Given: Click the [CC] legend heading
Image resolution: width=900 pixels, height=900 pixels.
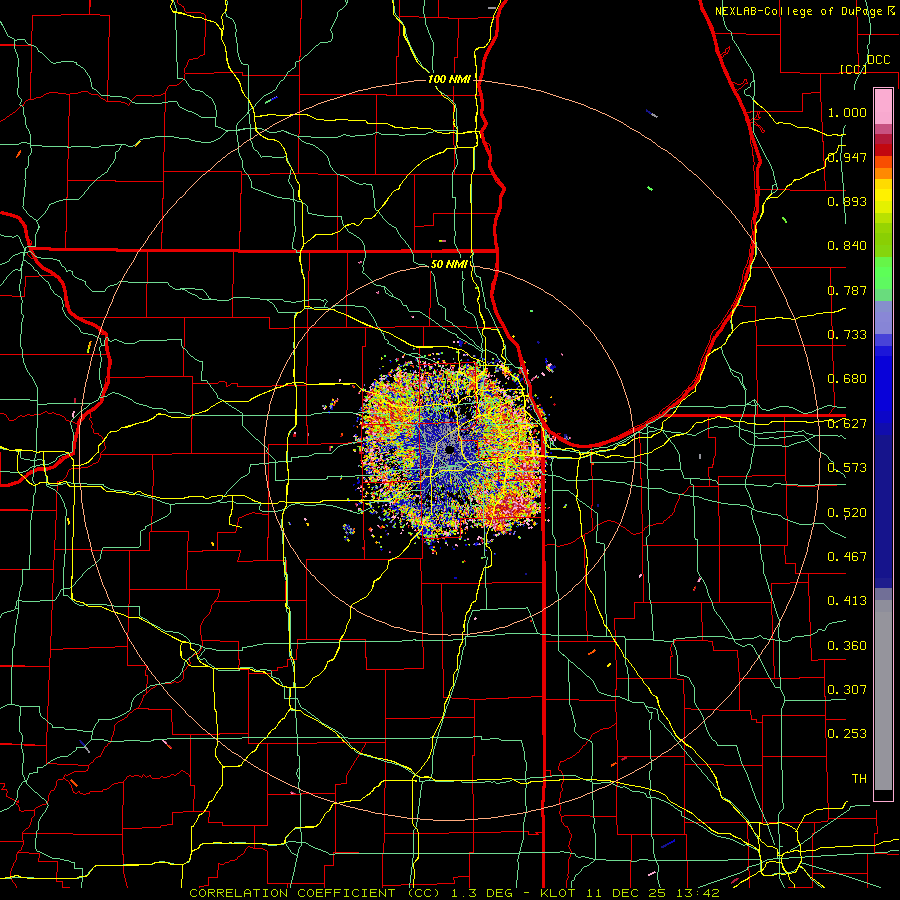Looking at the screenshot, I should coord(853,69).
